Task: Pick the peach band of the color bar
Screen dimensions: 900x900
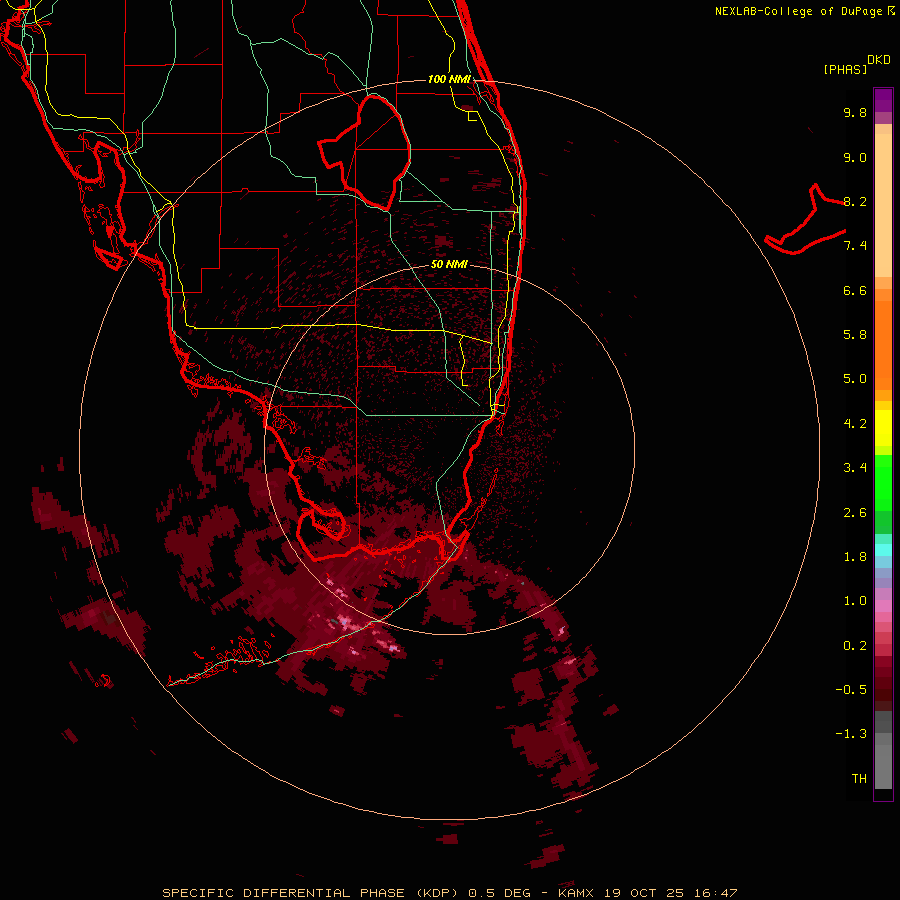Action: (x=883, y=205)
